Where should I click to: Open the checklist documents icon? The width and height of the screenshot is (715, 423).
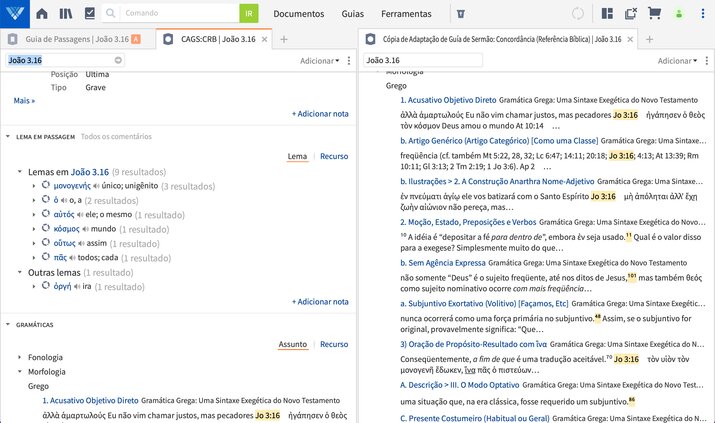point(90,13)
